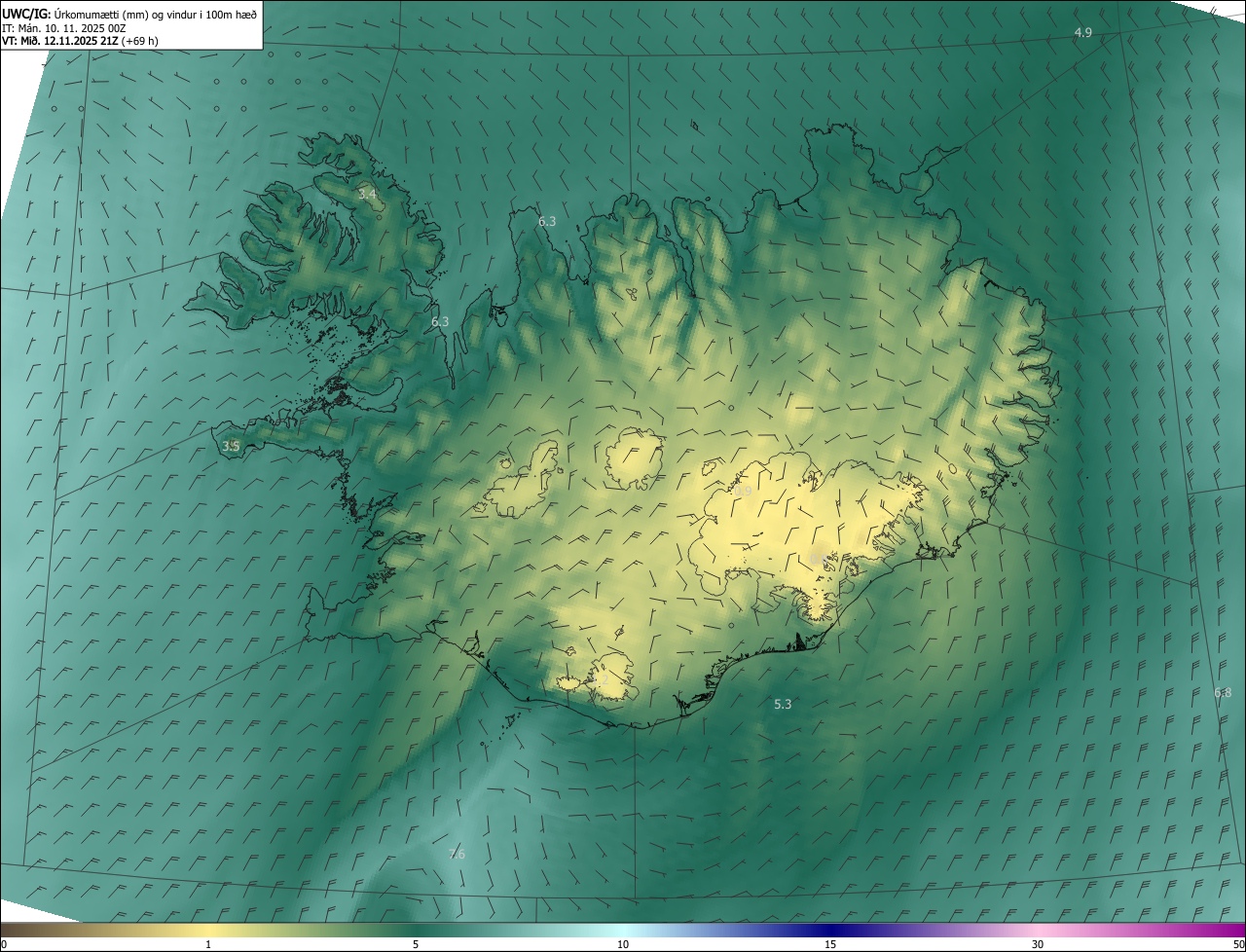This screenshot has width=1246, height=952.
Task: Click the 4.9 value label
Action: (1082, 33)
